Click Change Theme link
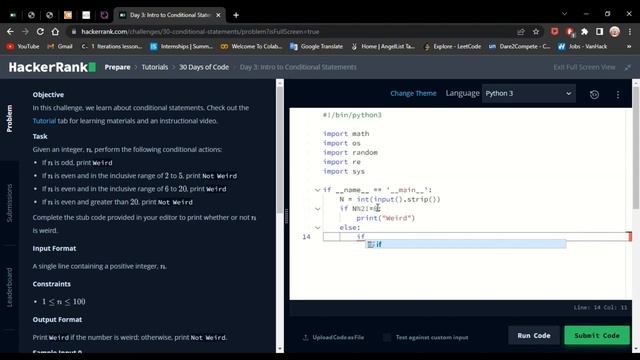Viewport: 640px width, 360px height. [x=413, y=93]
